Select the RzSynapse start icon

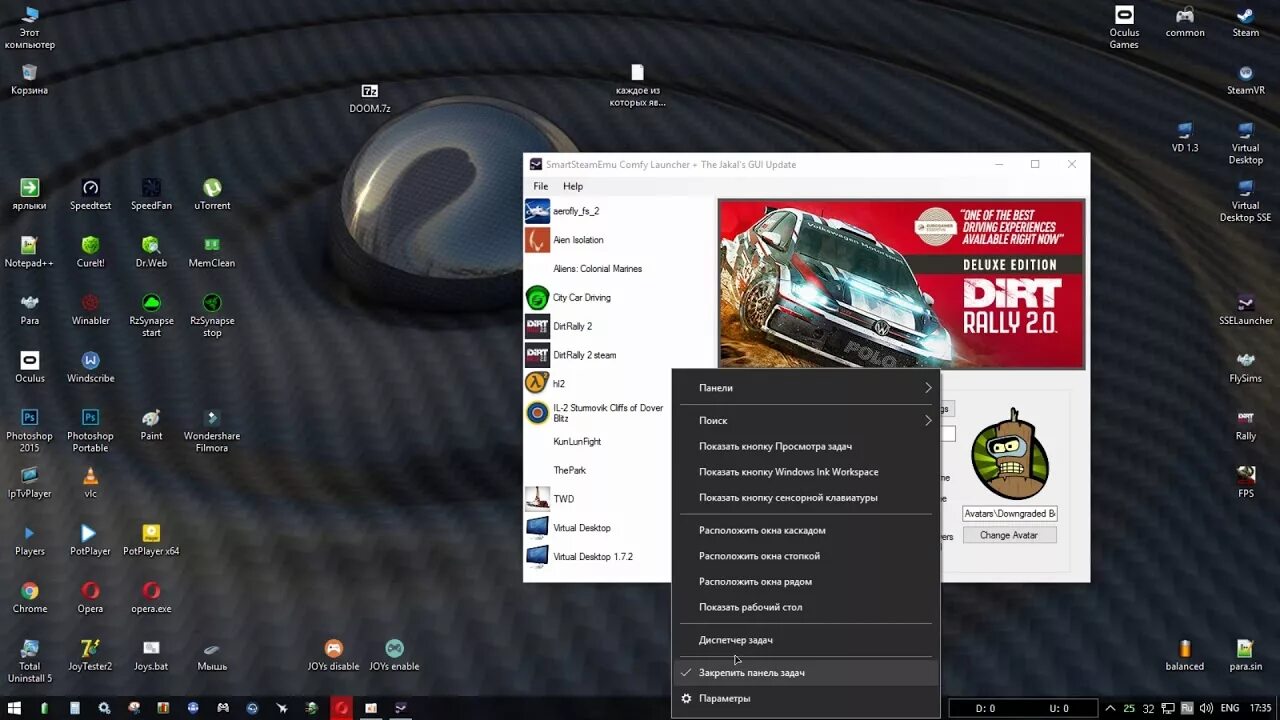[x=151, y=315]
